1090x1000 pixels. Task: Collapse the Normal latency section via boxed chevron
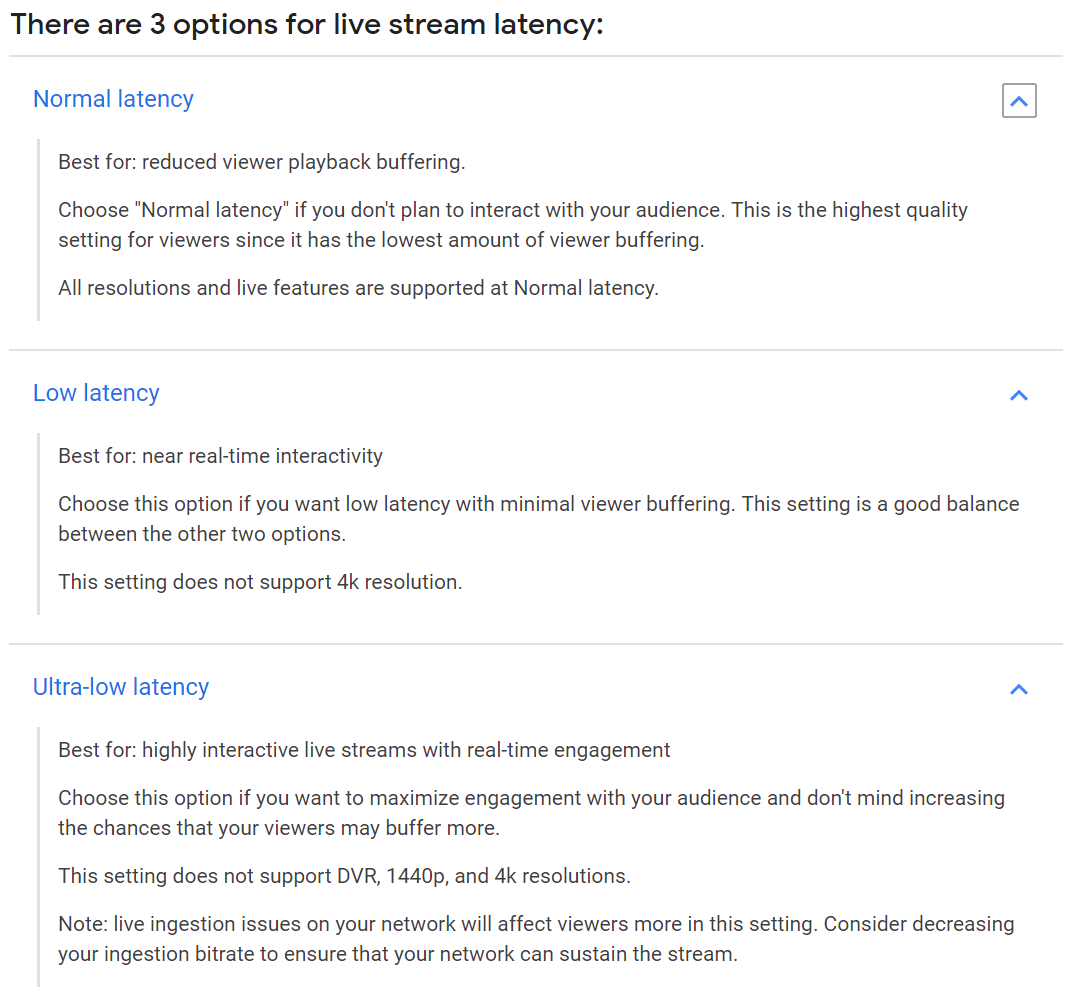pos(1018,101)
